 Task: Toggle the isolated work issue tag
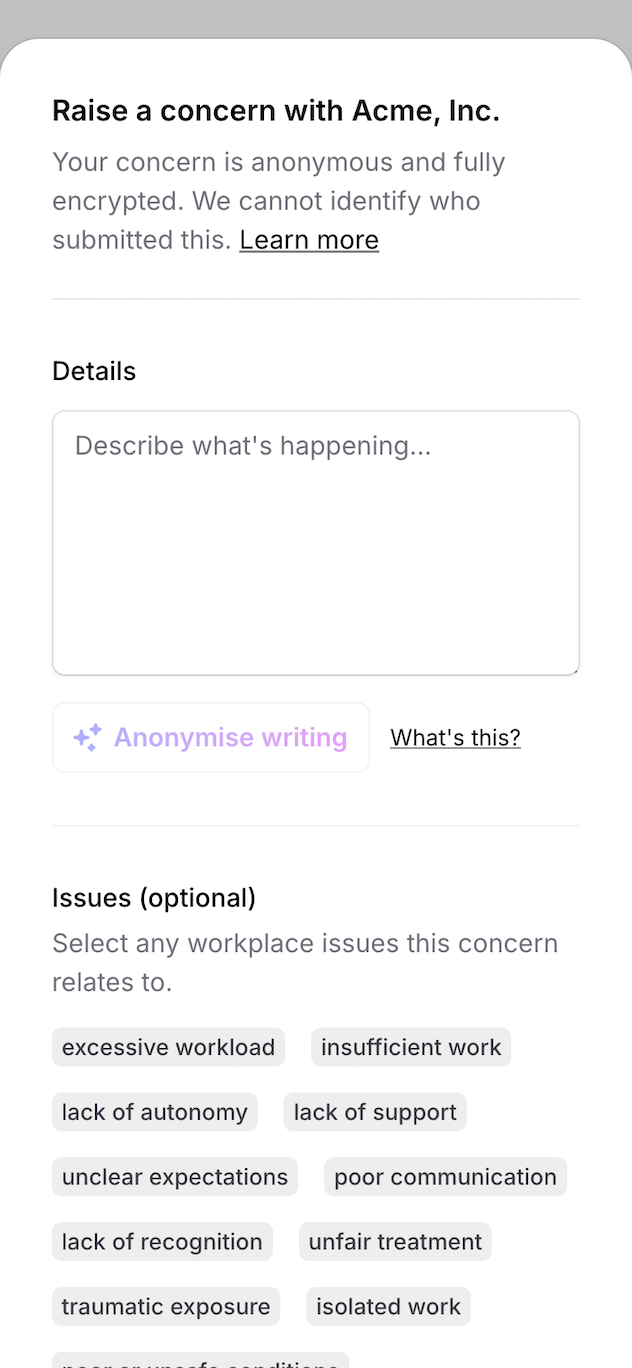[388, 1307]
